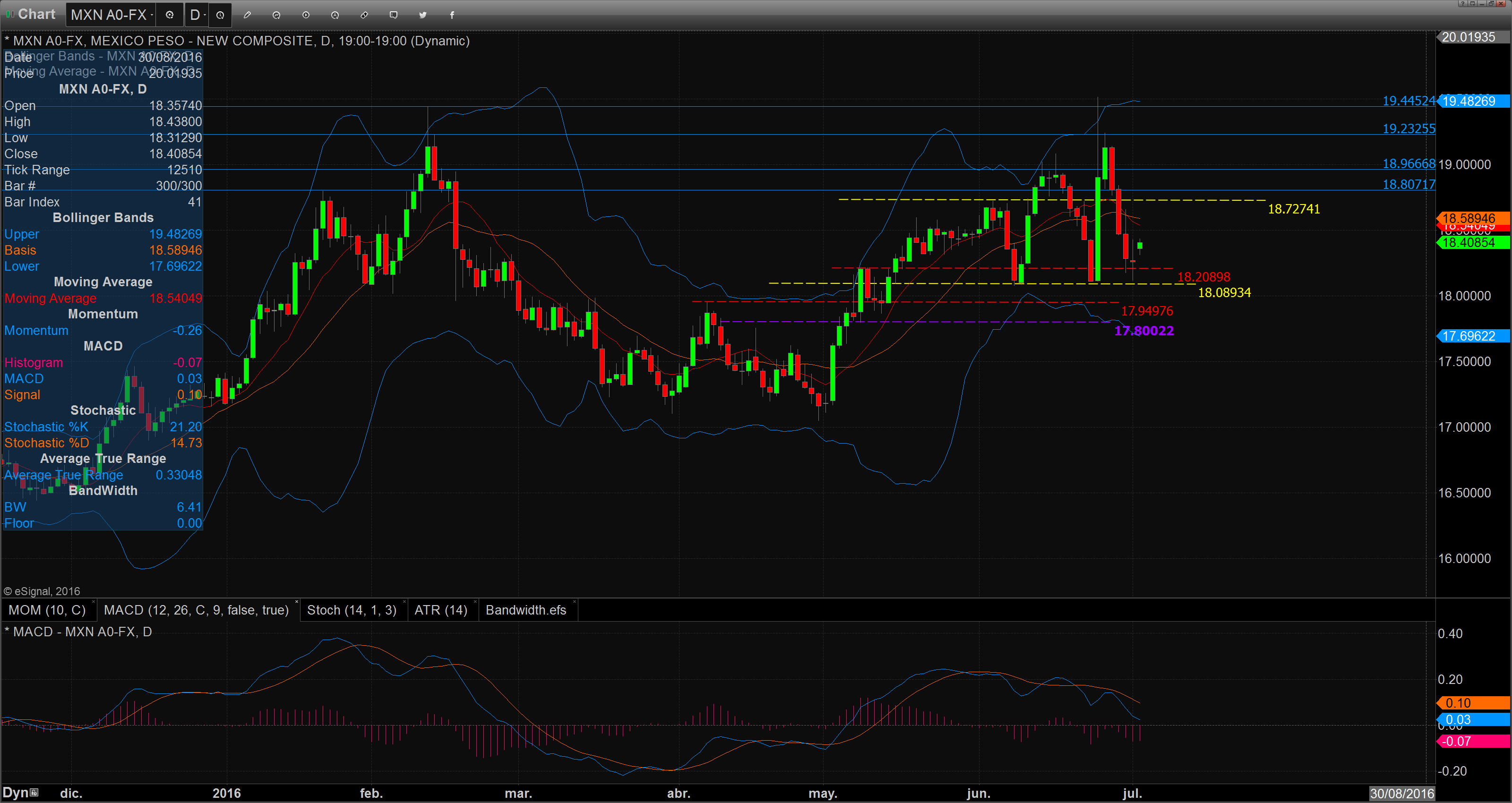This screenshot has height=803, width=1512.
Task: Click the orange 0.10 MACD signal tag
Action: pos(1473,703)
